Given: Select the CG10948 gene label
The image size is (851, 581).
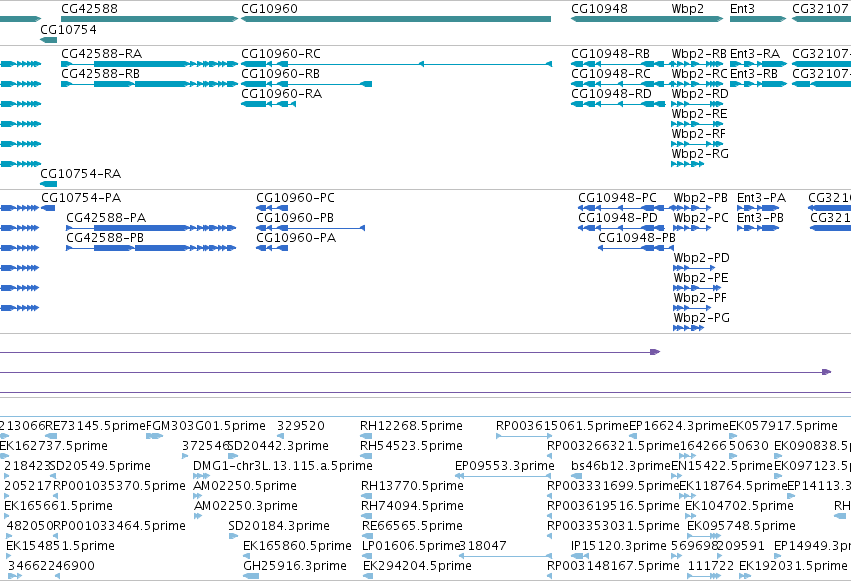Looking at the screenshot, I should 599,9.
